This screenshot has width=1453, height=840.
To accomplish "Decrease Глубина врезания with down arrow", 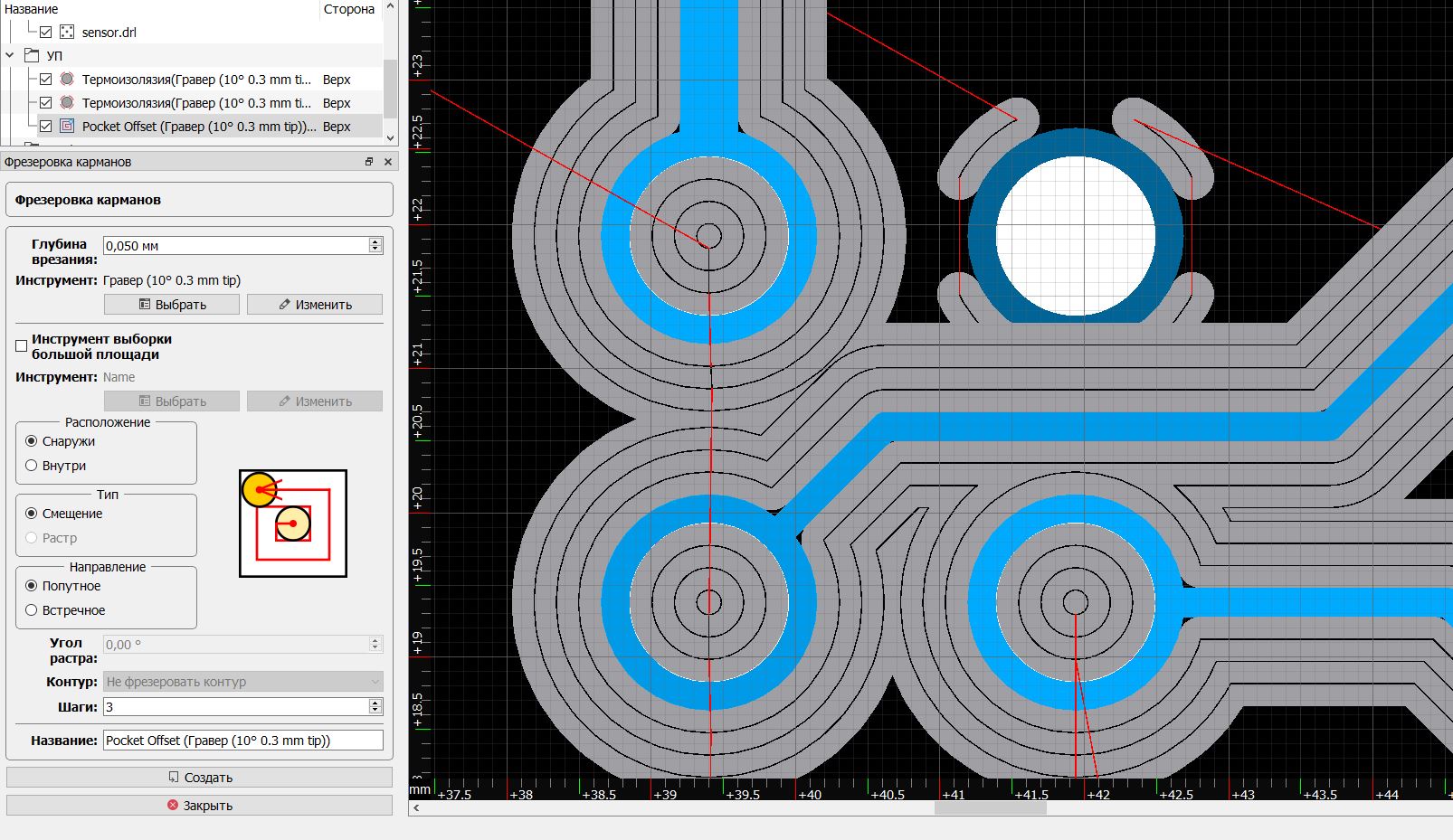I will pyautogui.click(x=375, y=250).
